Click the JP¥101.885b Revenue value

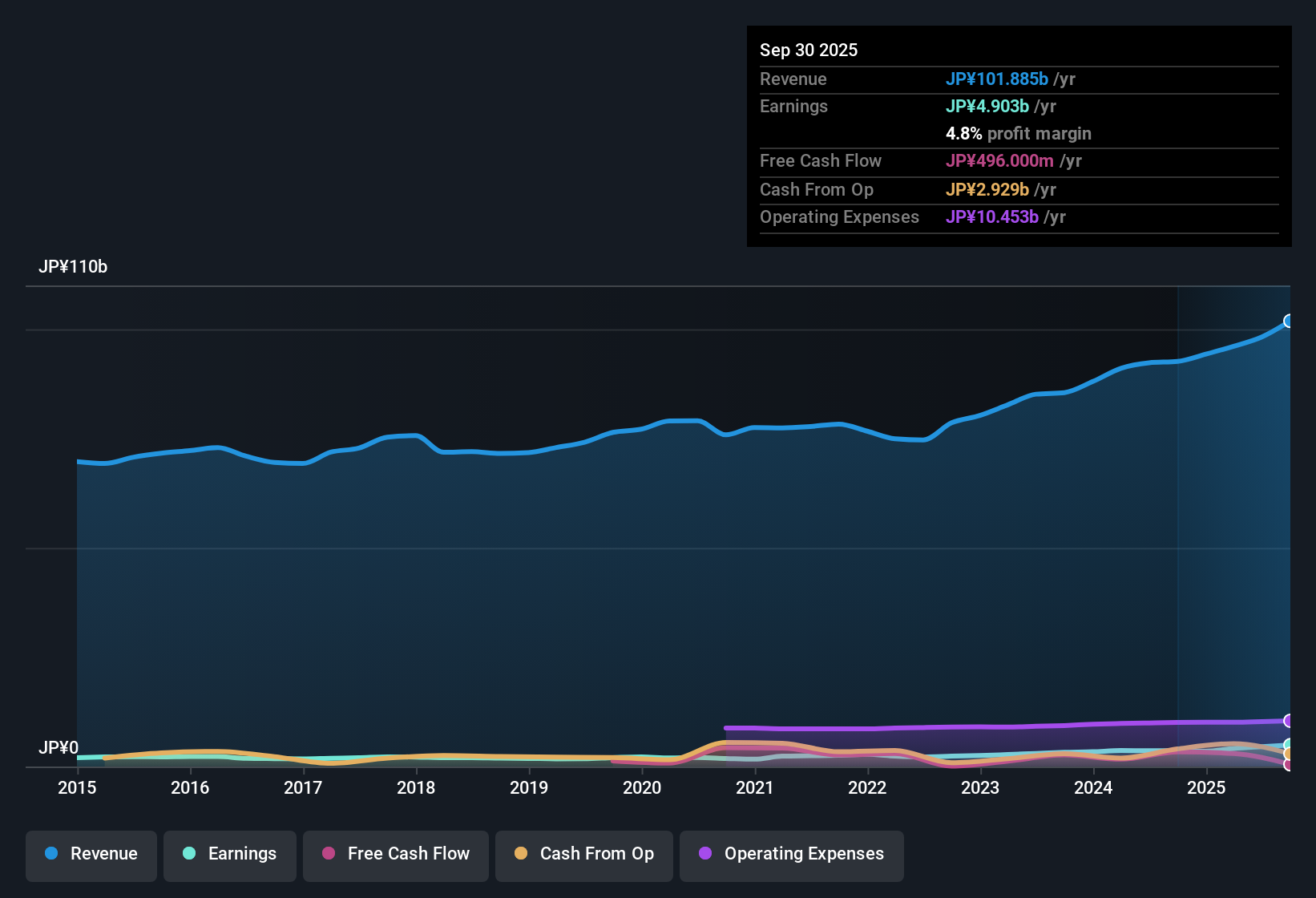[x=998, y=79]
